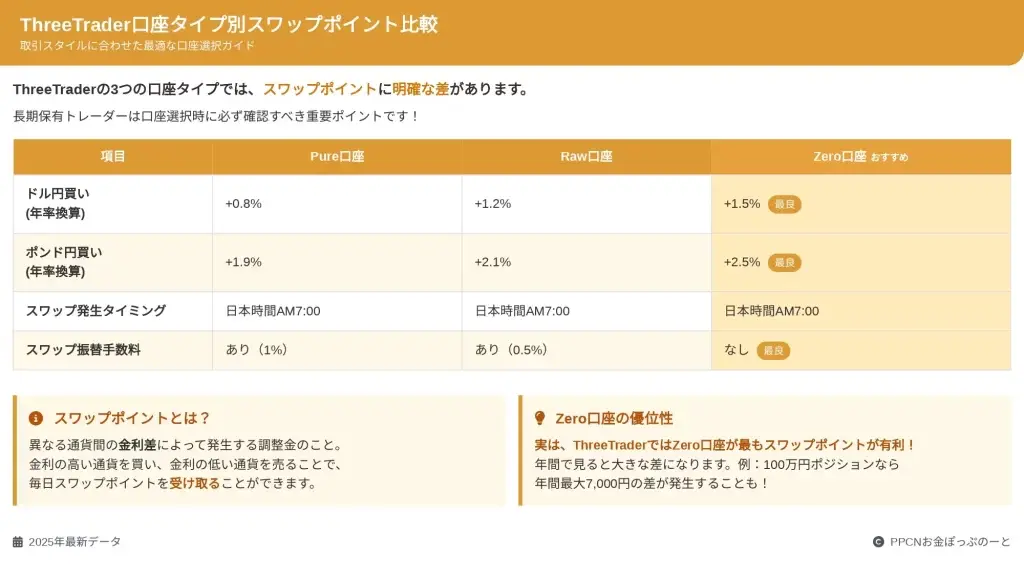The image size is (1024, 576).
Task: Click the PPCNお金ぽっぷのーと credit text
Action: [x=950, y=542]
